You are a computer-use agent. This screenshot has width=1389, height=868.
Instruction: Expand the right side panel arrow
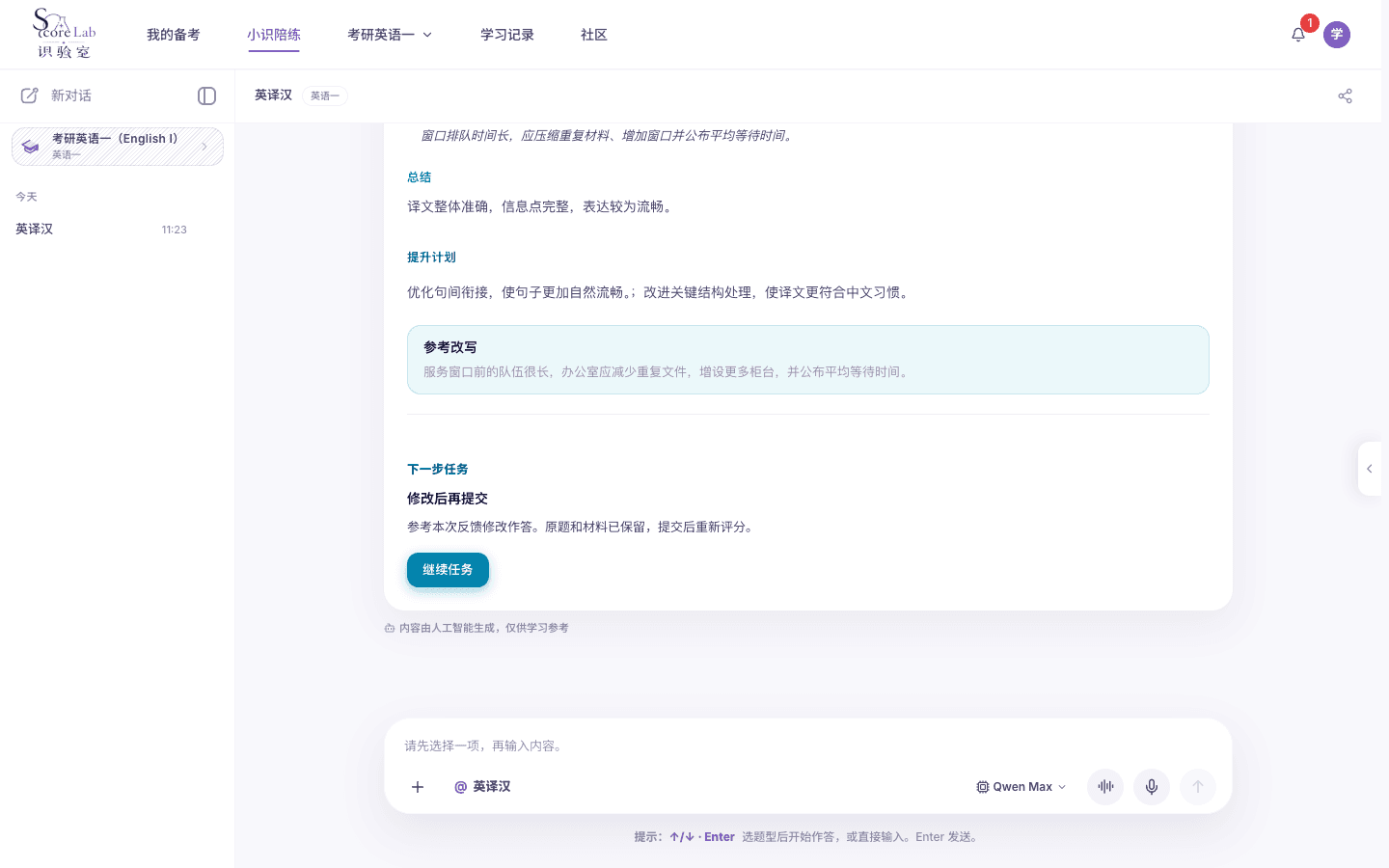pyautogui.click(x=1370, y=469)
